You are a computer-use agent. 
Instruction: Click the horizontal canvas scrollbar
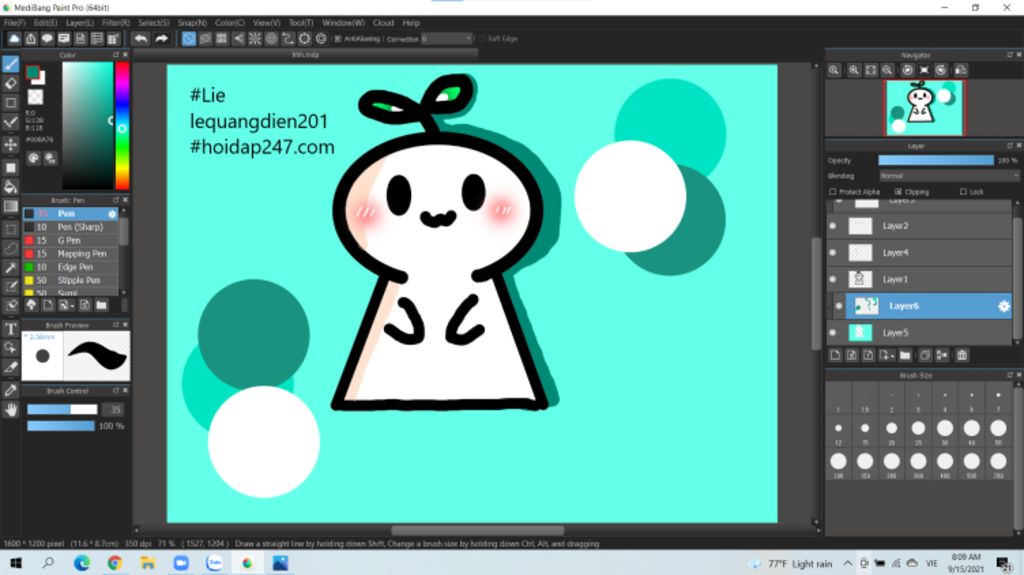point(477,530)
